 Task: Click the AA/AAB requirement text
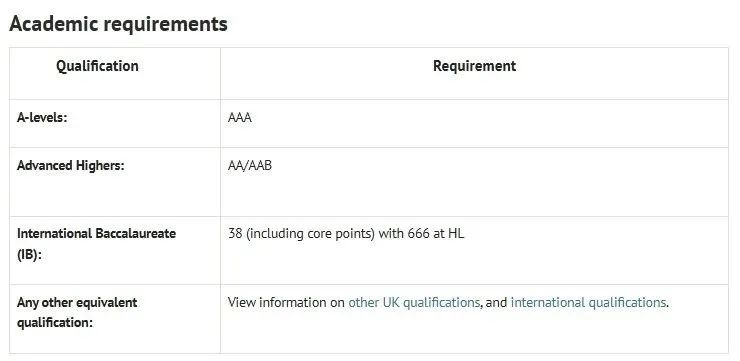click(250, 166)
